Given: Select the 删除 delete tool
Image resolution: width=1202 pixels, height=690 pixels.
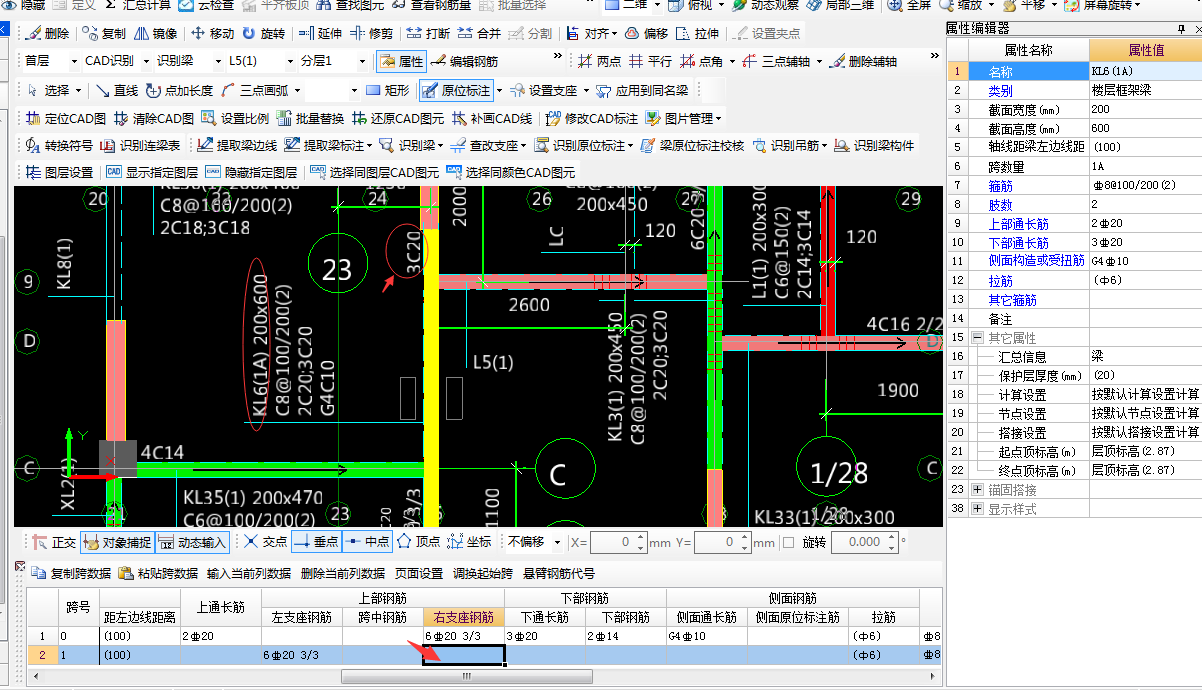Looking at the screenshot, I should click(x=46, y=33).
